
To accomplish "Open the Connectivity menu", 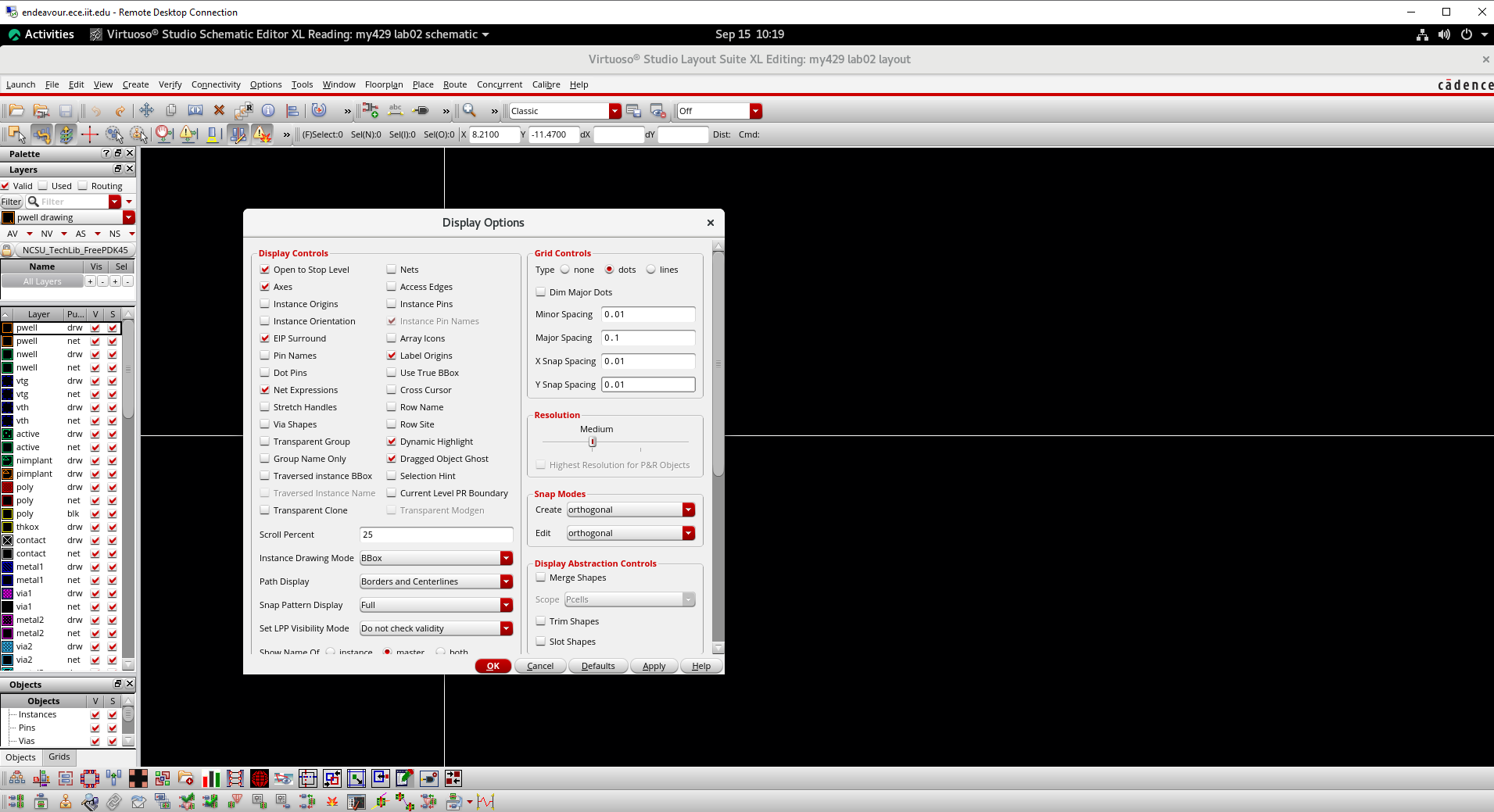I will 216,84.
